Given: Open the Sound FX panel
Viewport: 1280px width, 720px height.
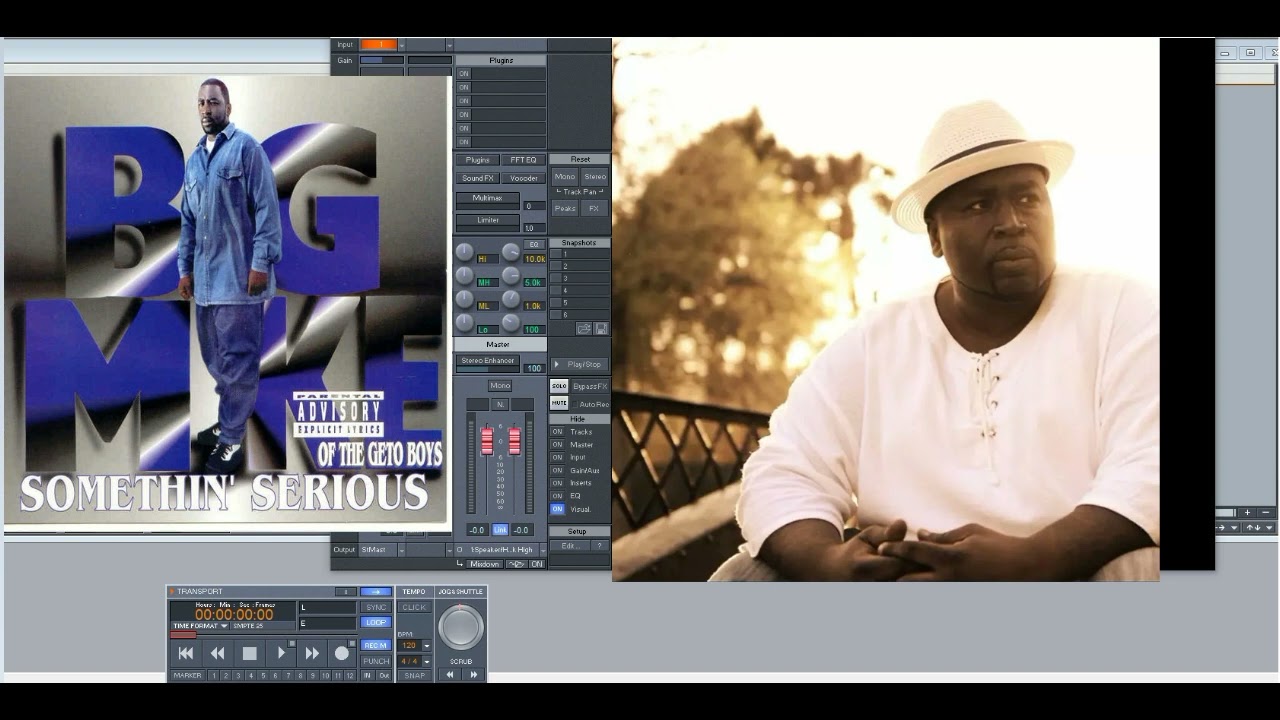Looking at the screenshot, I should [478, 178].
